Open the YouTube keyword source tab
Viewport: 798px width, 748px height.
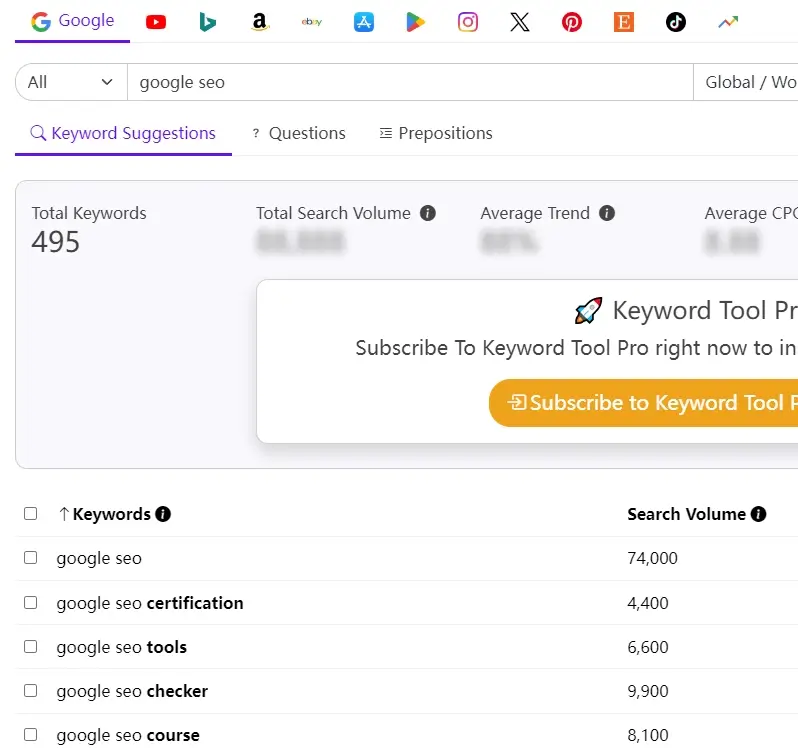click(156, 22)
